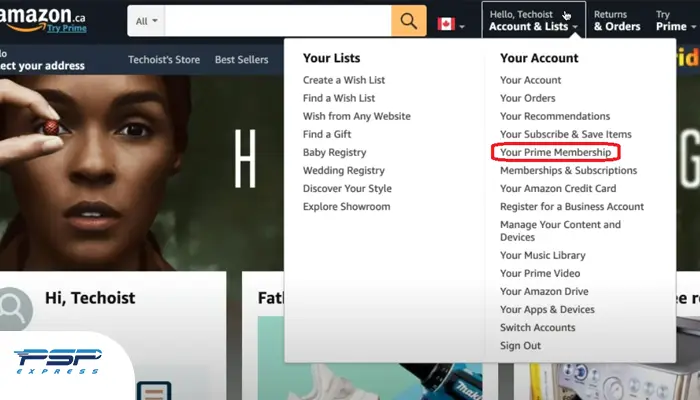Open Baby Registry
Screen dimensions: 700x400
pos(334,152)
